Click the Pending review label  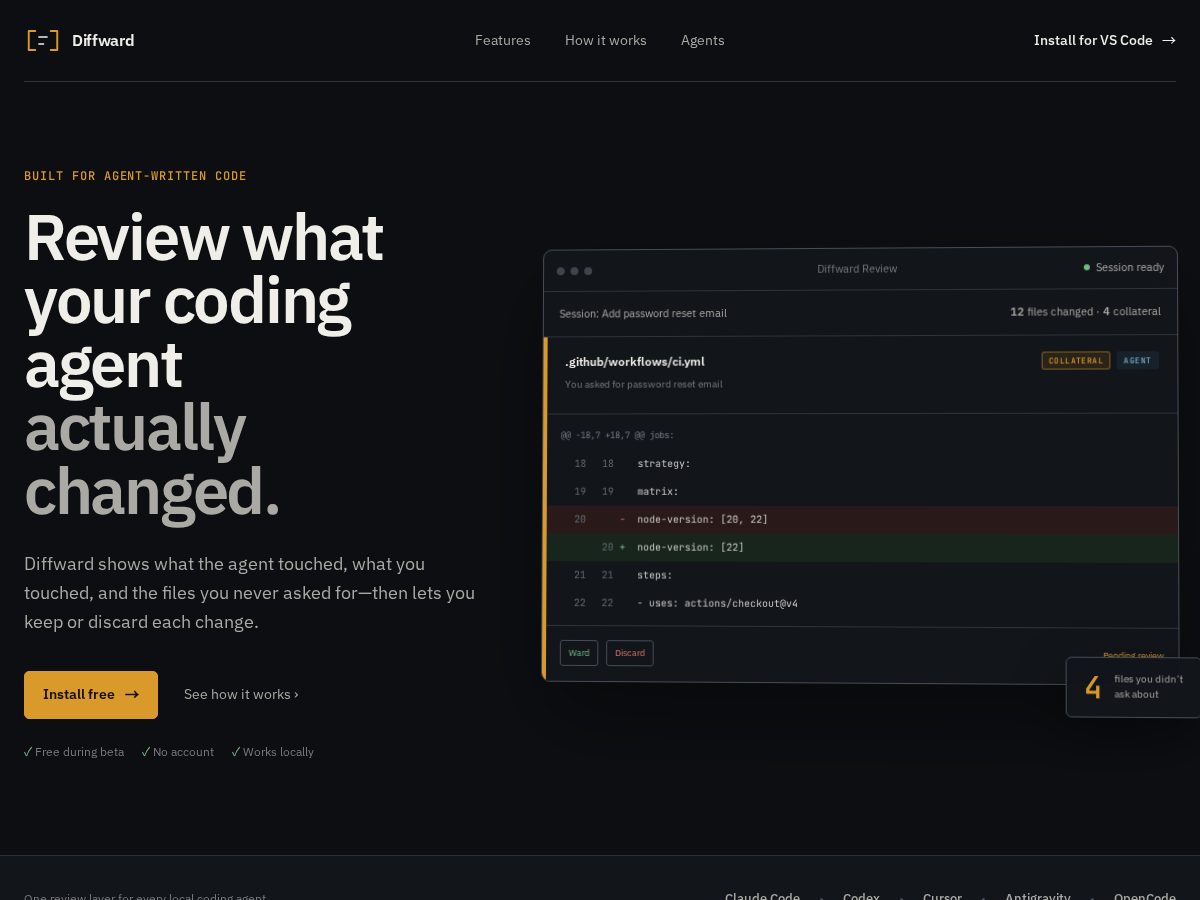tap(1133, 656)
